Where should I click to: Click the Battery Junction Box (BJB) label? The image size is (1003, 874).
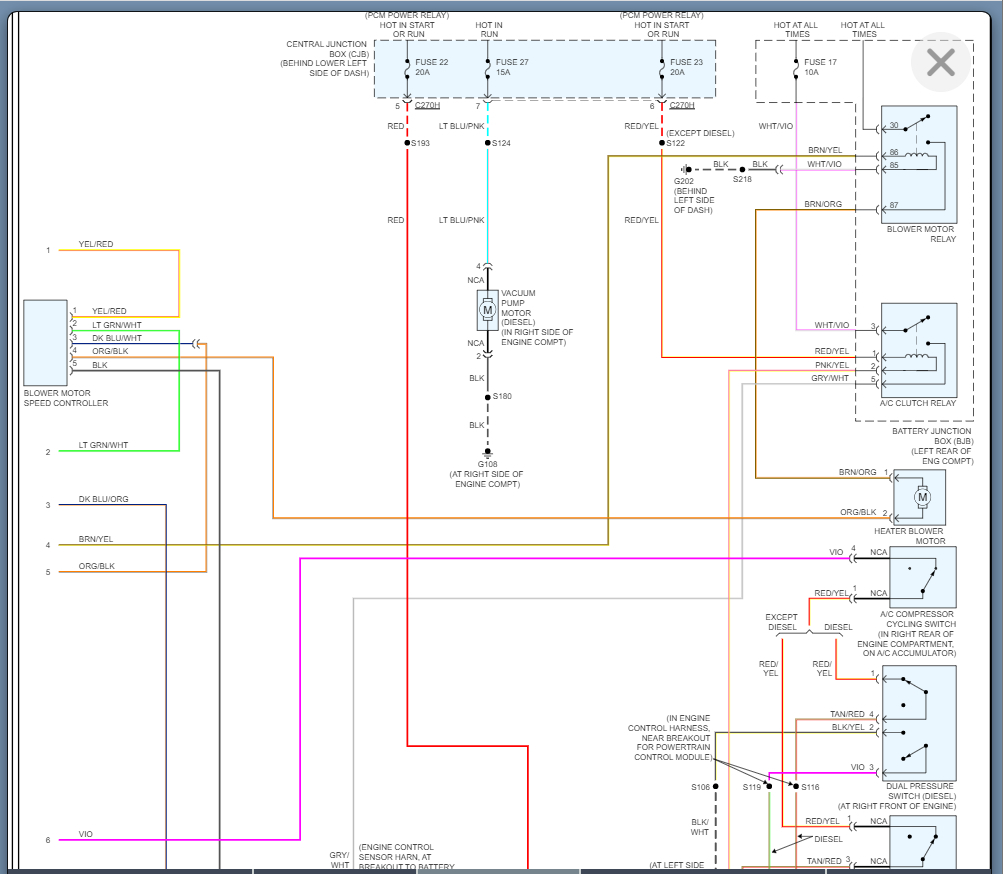click(x=932, y=441)
